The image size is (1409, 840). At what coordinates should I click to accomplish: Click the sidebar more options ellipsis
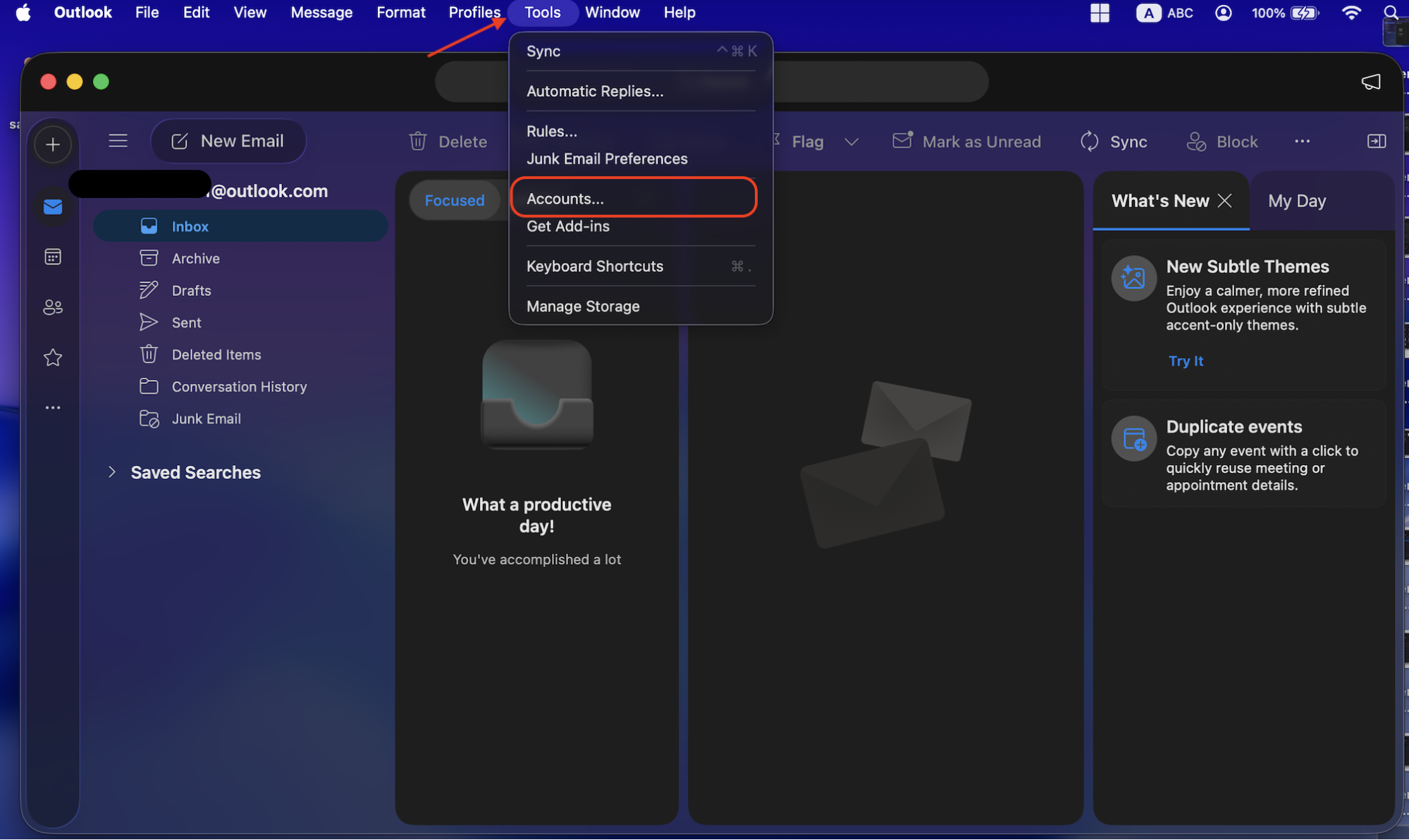pos(53,407)
